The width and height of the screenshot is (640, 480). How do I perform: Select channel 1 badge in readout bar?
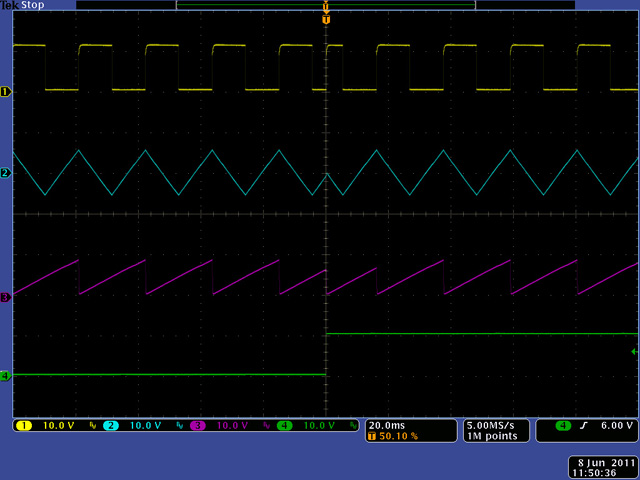coord(24,425)
